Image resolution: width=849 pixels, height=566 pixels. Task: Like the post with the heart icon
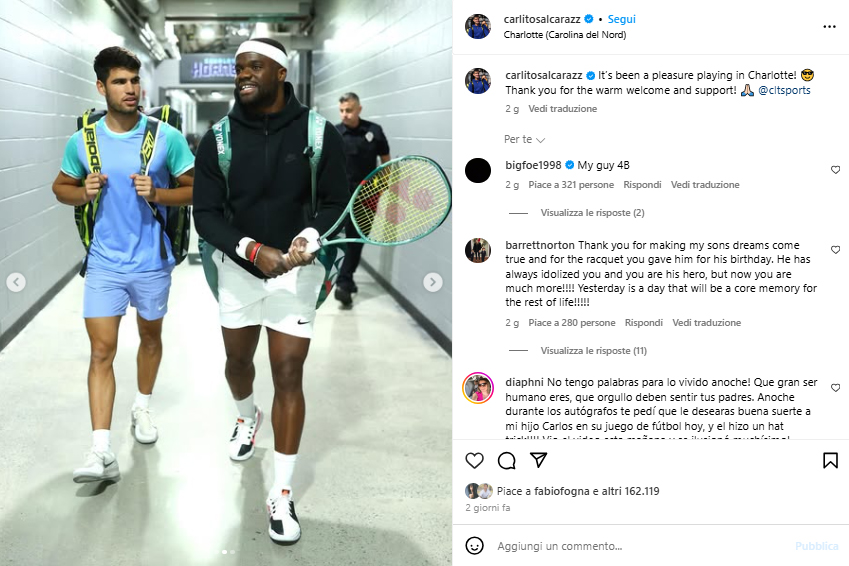474,460
